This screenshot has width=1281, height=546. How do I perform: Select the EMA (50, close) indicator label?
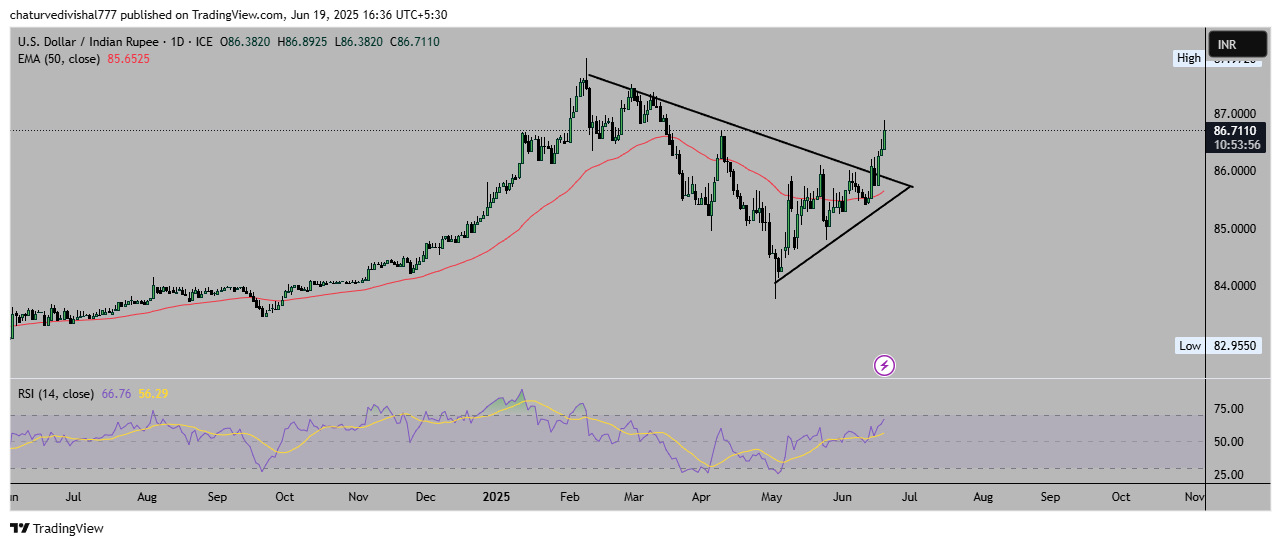click(x=59, y=58)
